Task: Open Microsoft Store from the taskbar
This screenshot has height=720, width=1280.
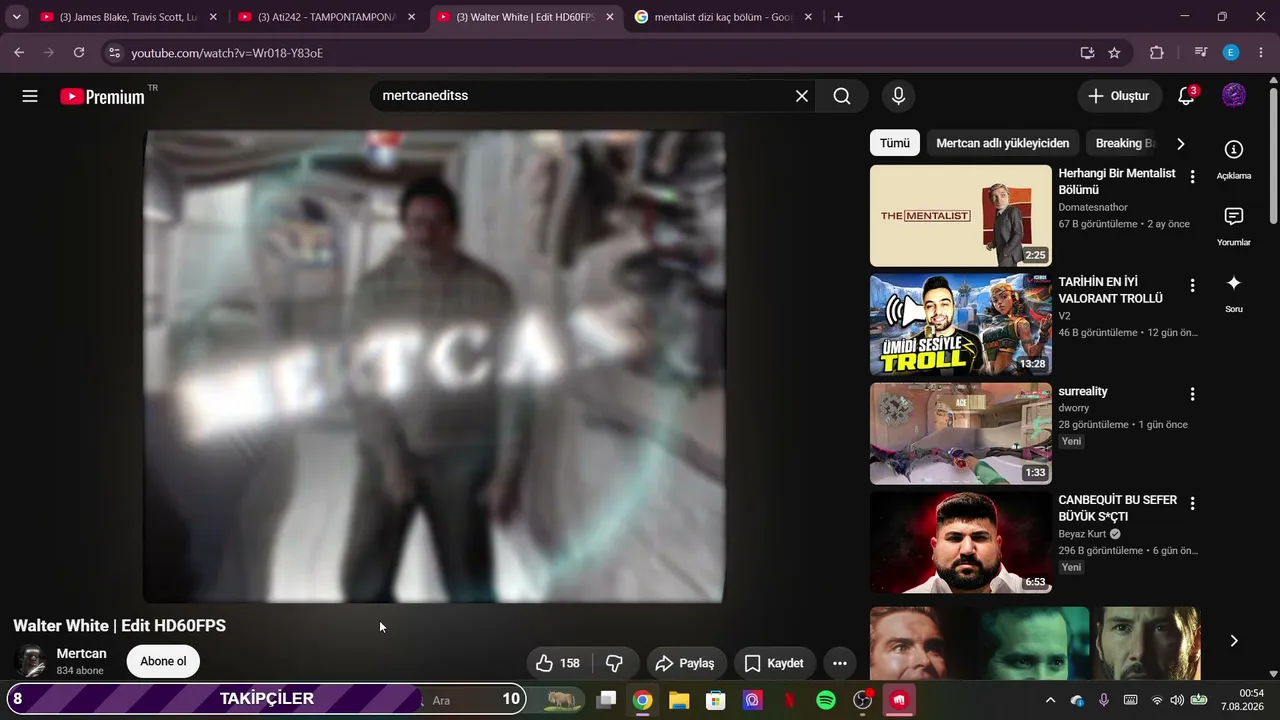Action: coord(716,700)
